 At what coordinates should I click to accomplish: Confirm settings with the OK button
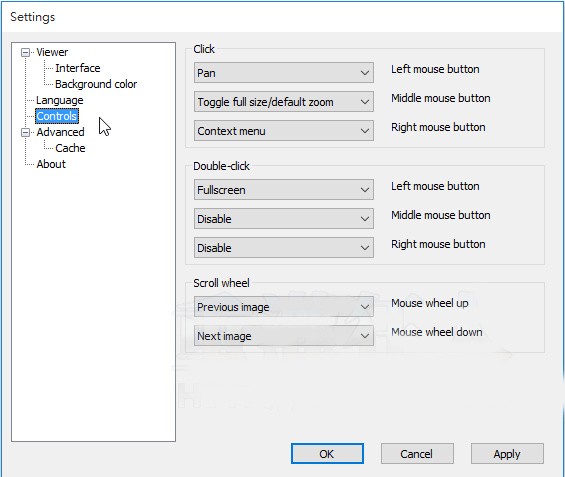point(327,454)
